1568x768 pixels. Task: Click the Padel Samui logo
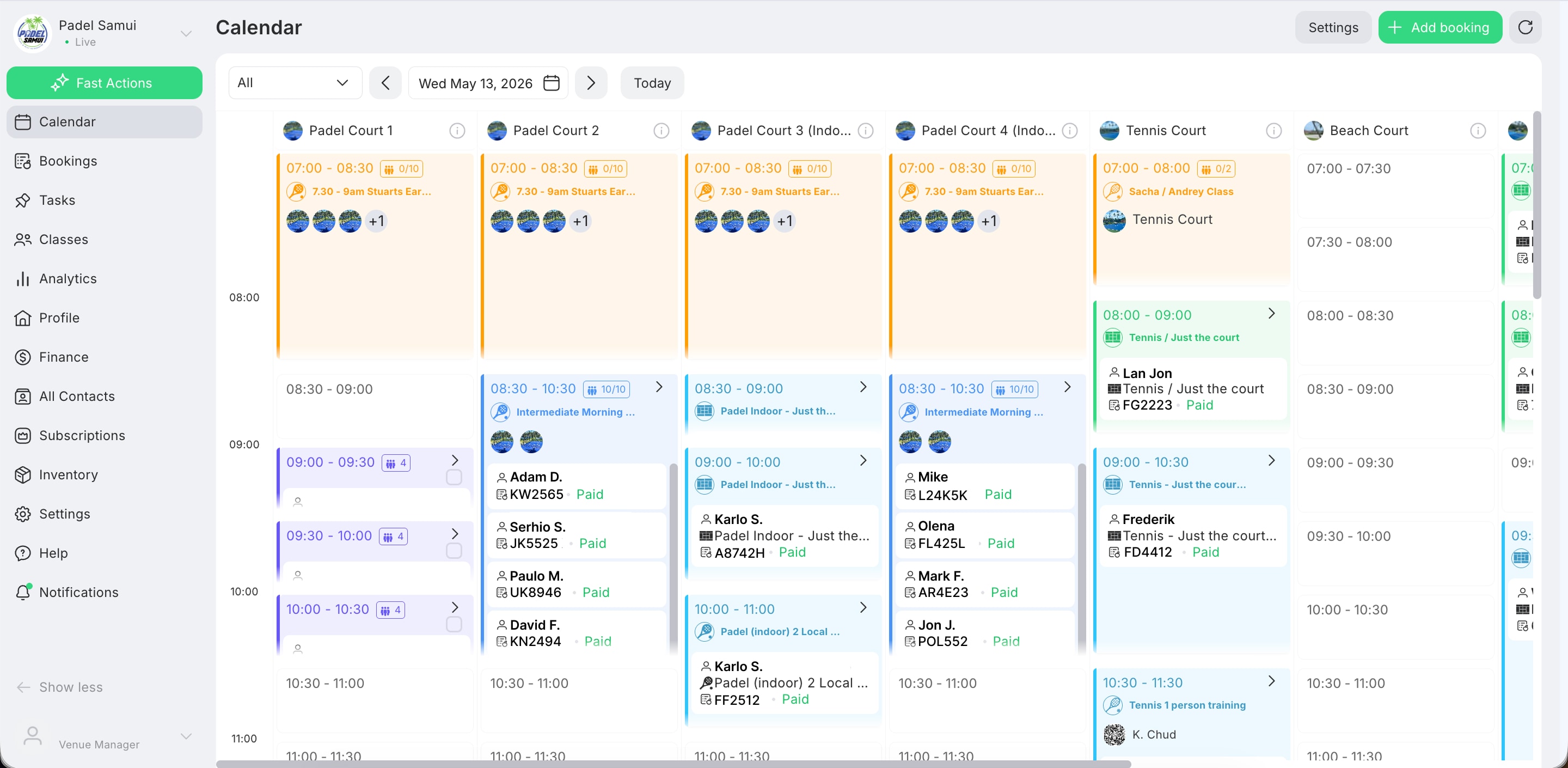[x=32, y=33]
